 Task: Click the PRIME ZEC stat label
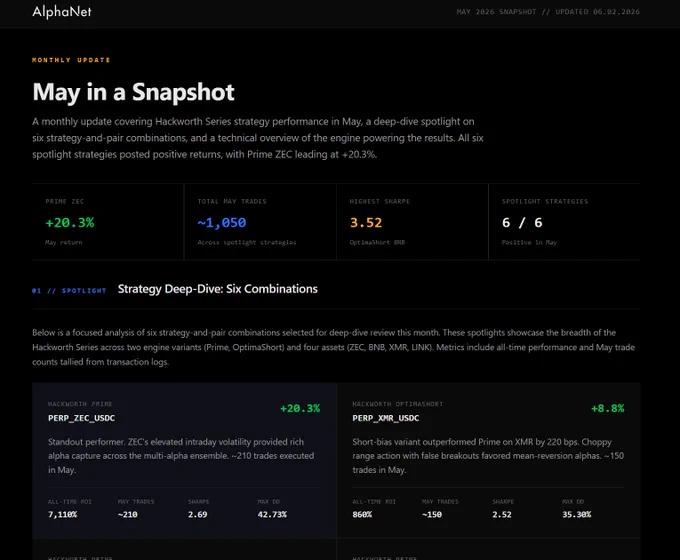[65, 201]
